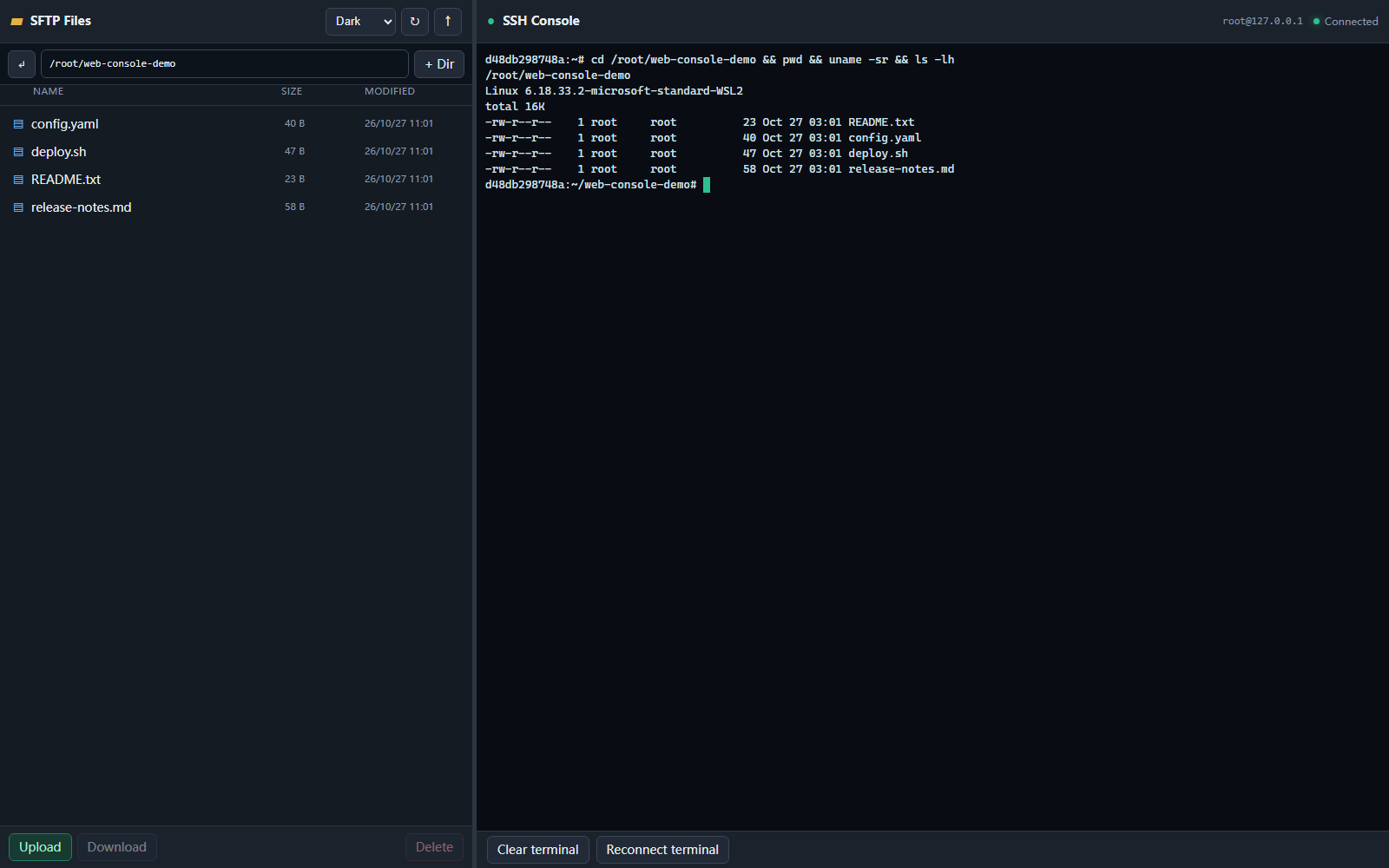The image size is (1389, 868).
Task: Click the terminal cursor at prompt
Action: (707, 185)
